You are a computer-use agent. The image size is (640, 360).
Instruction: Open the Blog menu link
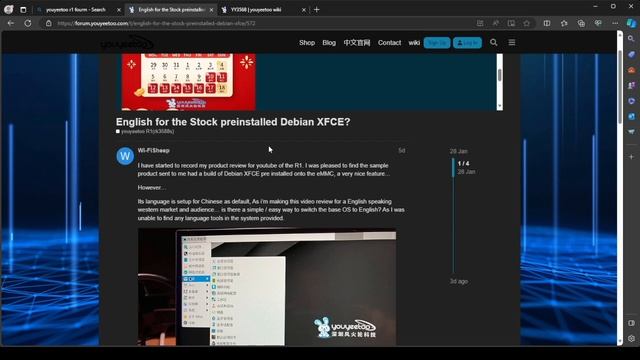click(329, 42)
